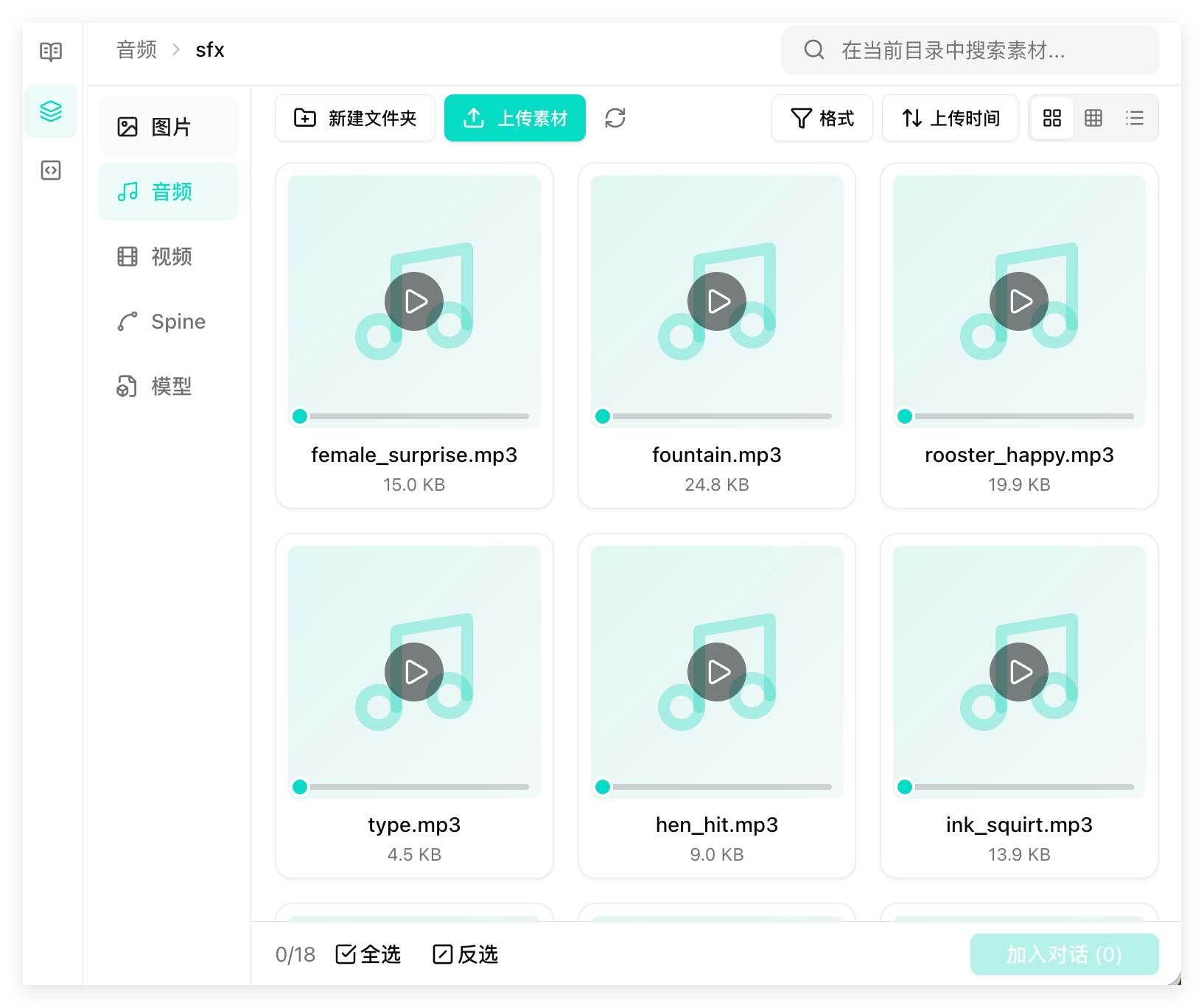Go to 音频 breadcrumb link

pos(137,50)
